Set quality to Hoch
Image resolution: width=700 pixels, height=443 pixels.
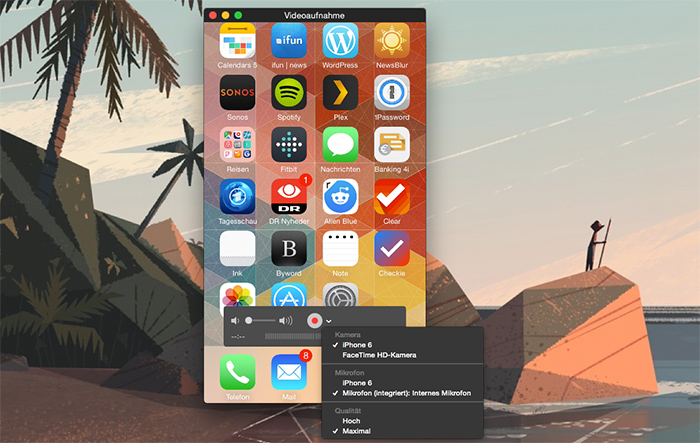point(351,421)
